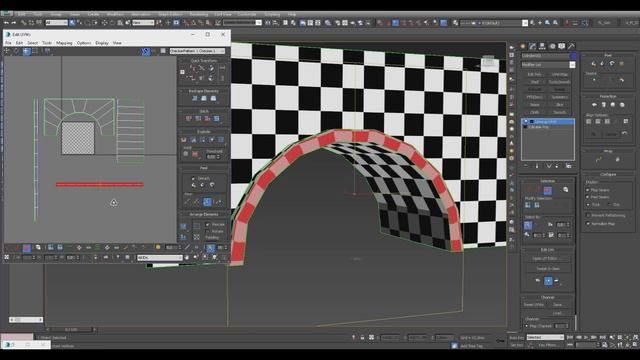Click the Straighten Selection icon in Reshape Elements
640x360 pixels.
coord(195,98)
